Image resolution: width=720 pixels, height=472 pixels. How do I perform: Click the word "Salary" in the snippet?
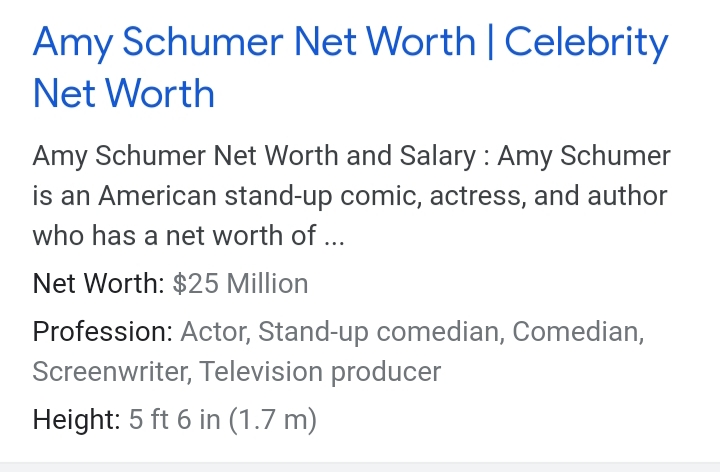tap(427, 157)
